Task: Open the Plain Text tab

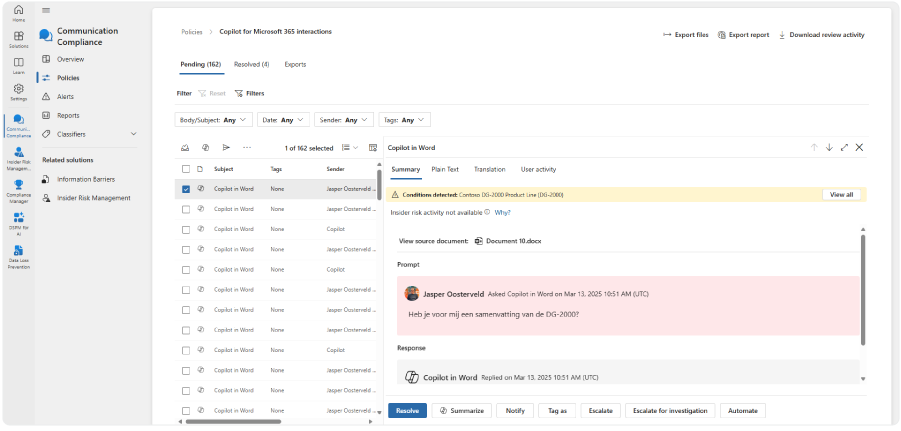Action: 445,170
